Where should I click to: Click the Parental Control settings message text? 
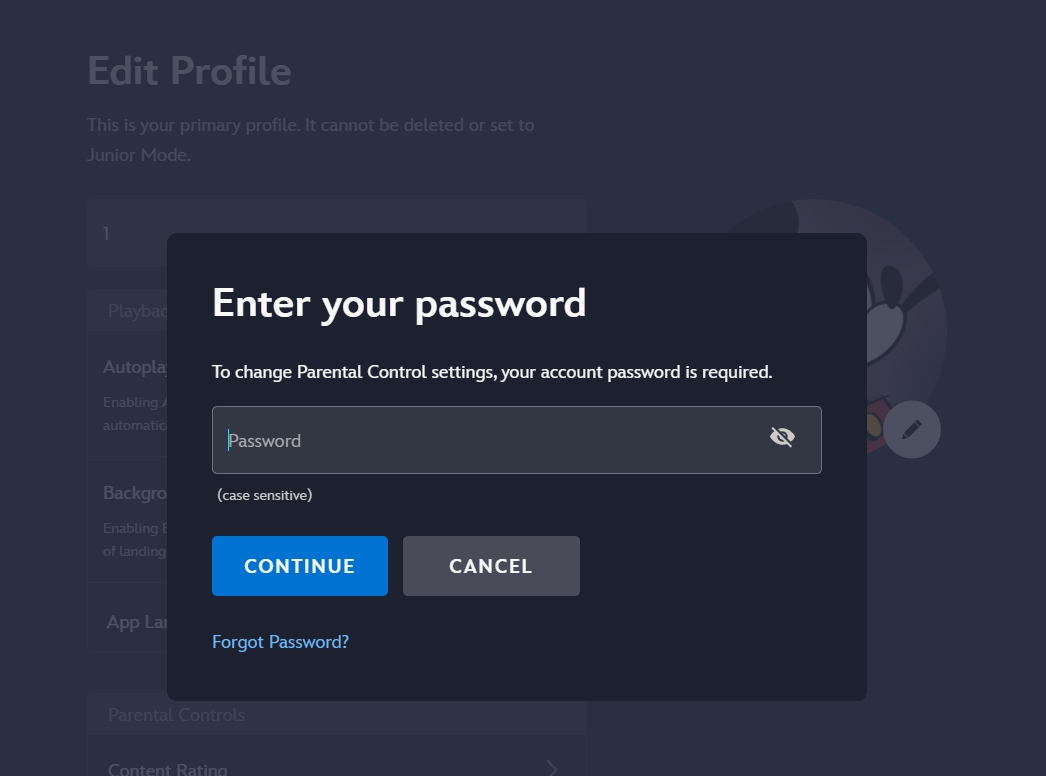[x=492, y=372]
